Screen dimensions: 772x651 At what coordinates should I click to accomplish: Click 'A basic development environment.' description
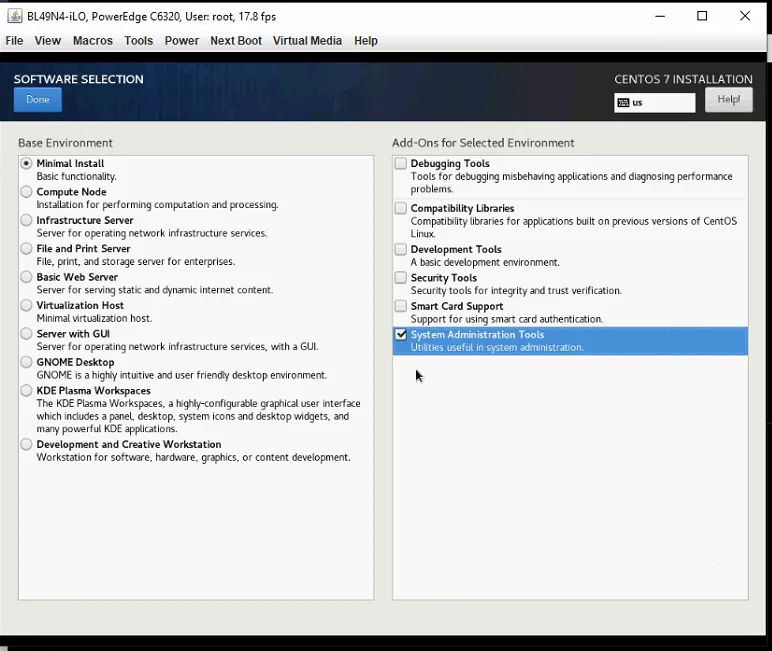coord(485,262)
